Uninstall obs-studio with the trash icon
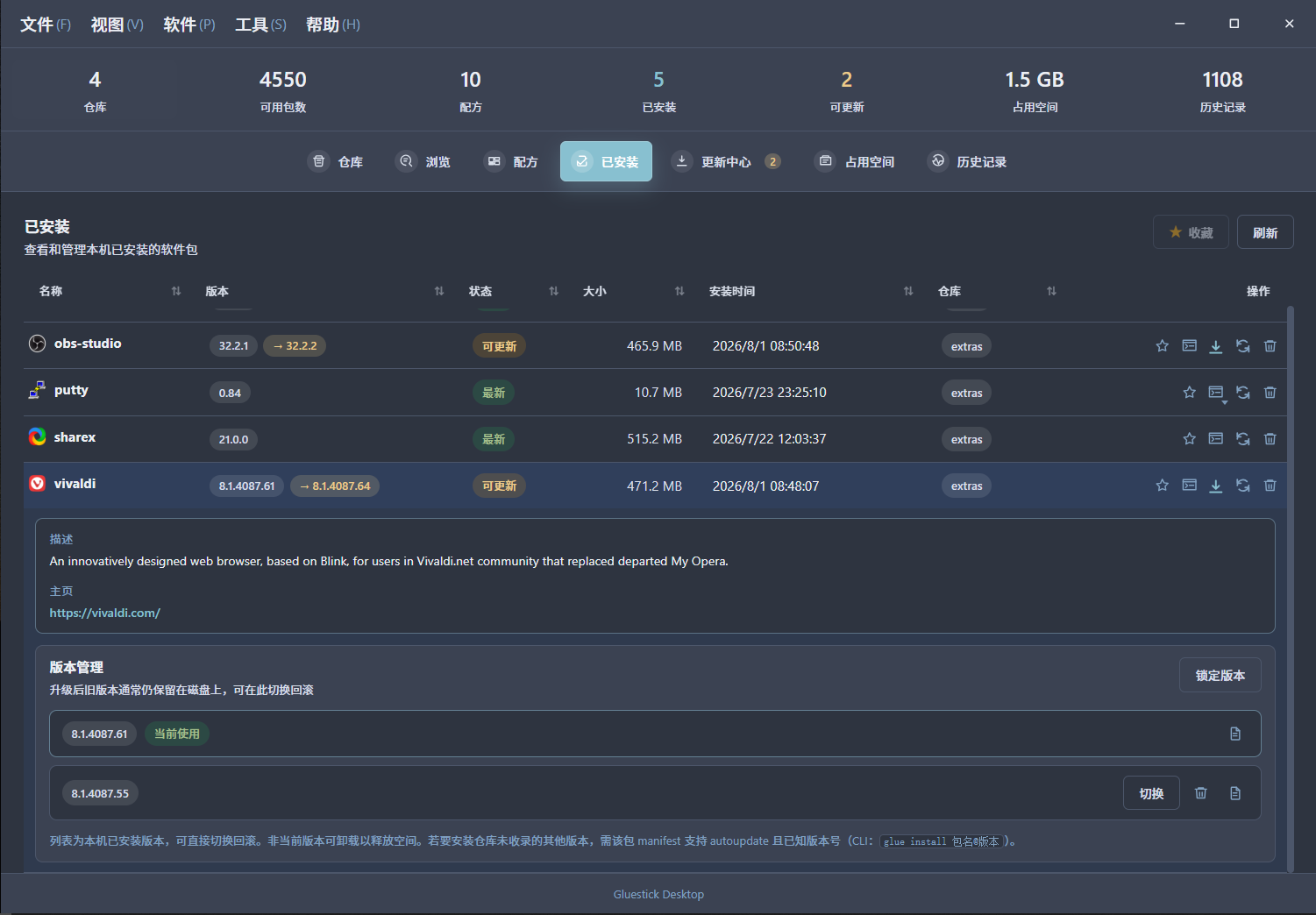 tap(1270, 346)
